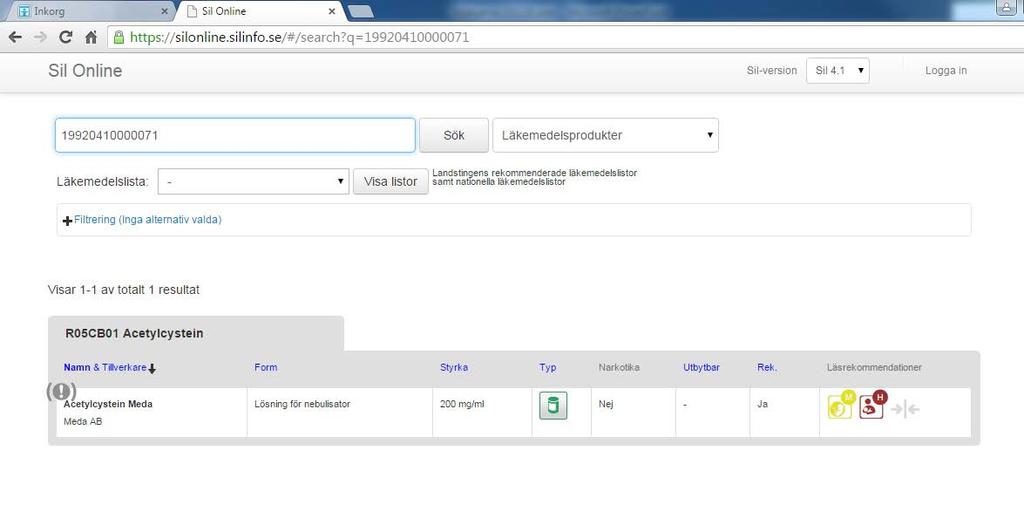Click the browser back arrow

point(14,37)
